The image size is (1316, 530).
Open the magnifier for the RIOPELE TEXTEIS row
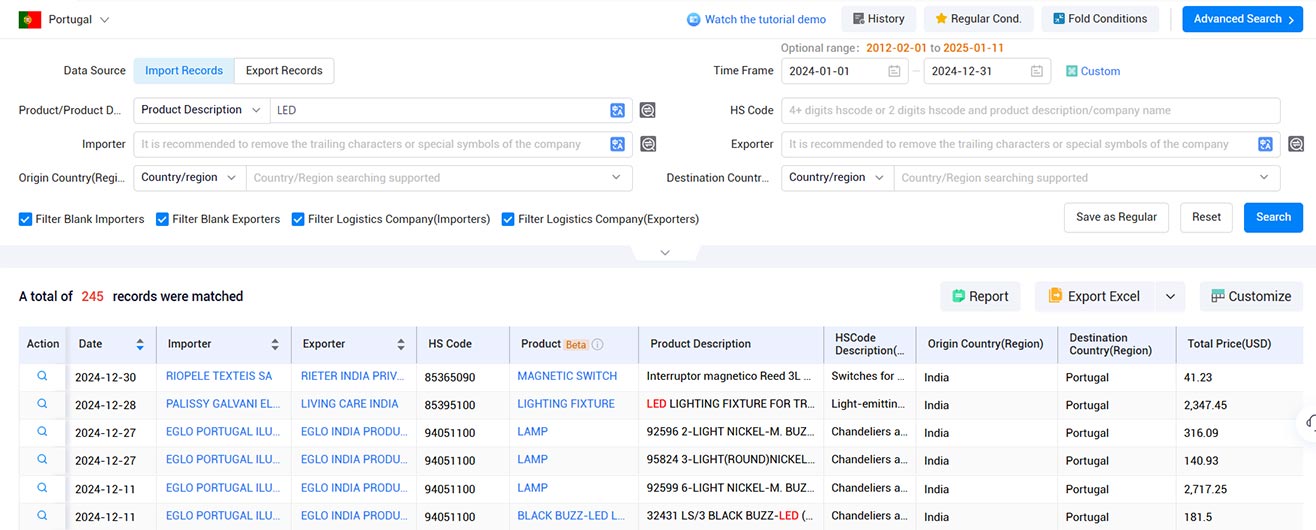pyautogui.click(x=43, y=376)
